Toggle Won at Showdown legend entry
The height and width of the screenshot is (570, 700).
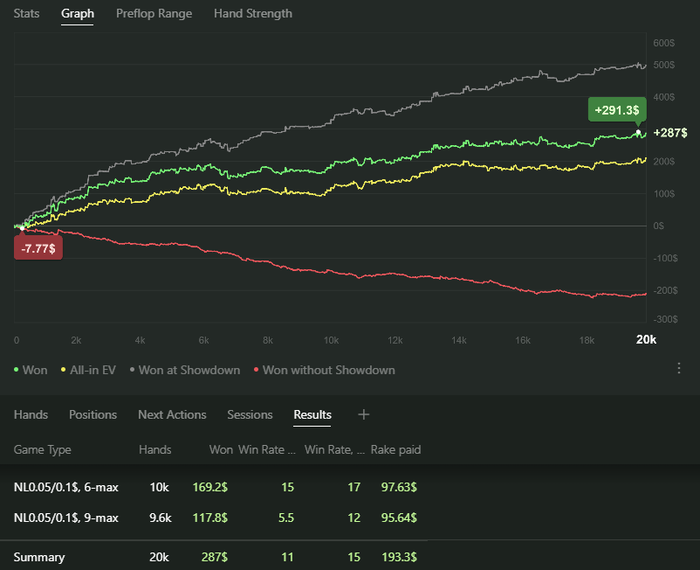[x=185, y=370]
